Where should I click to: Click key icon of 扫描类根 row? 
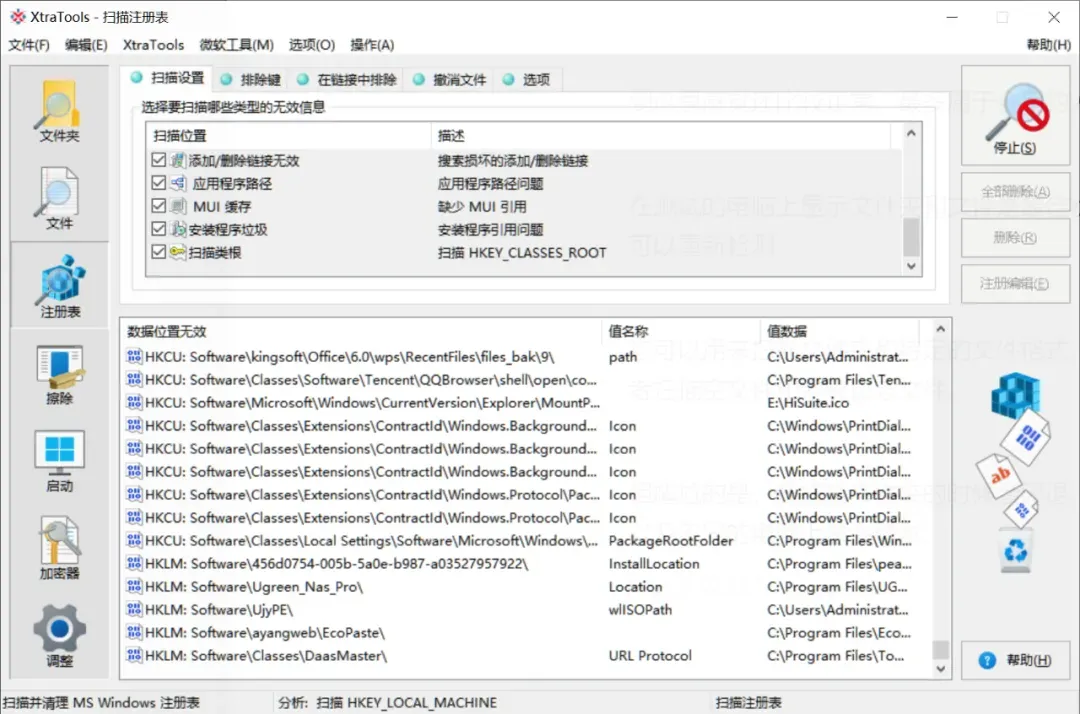click(178, 252)
